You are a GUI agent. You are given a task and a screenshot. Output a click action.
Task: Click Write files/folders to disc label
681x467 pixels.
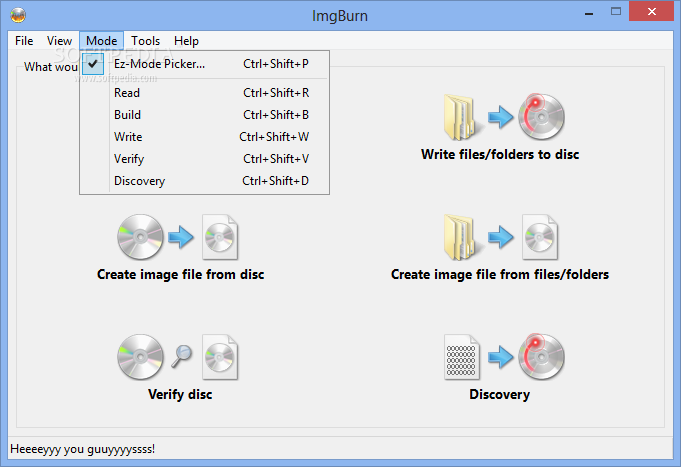click(500, 155)
